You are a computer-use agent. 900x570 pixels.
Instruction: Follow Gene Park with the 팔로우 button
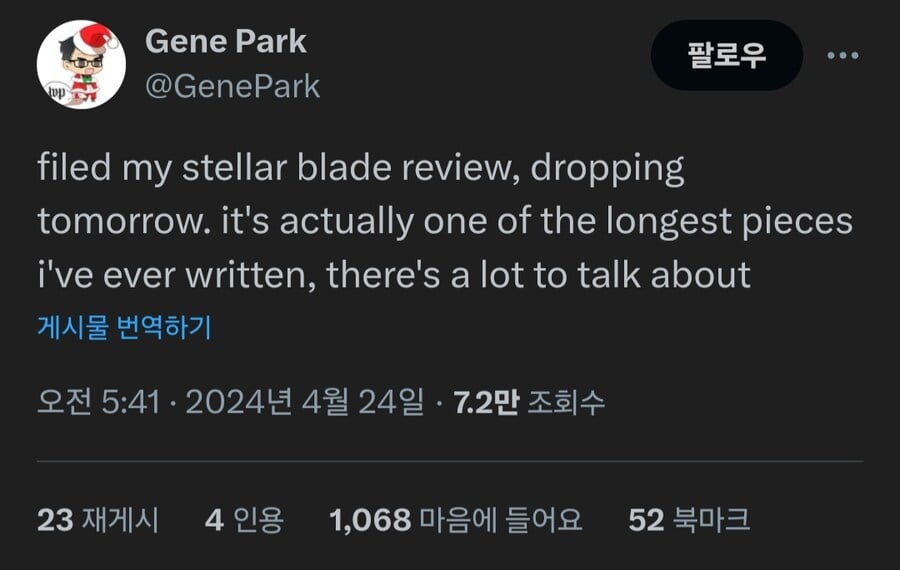[727, 55]
